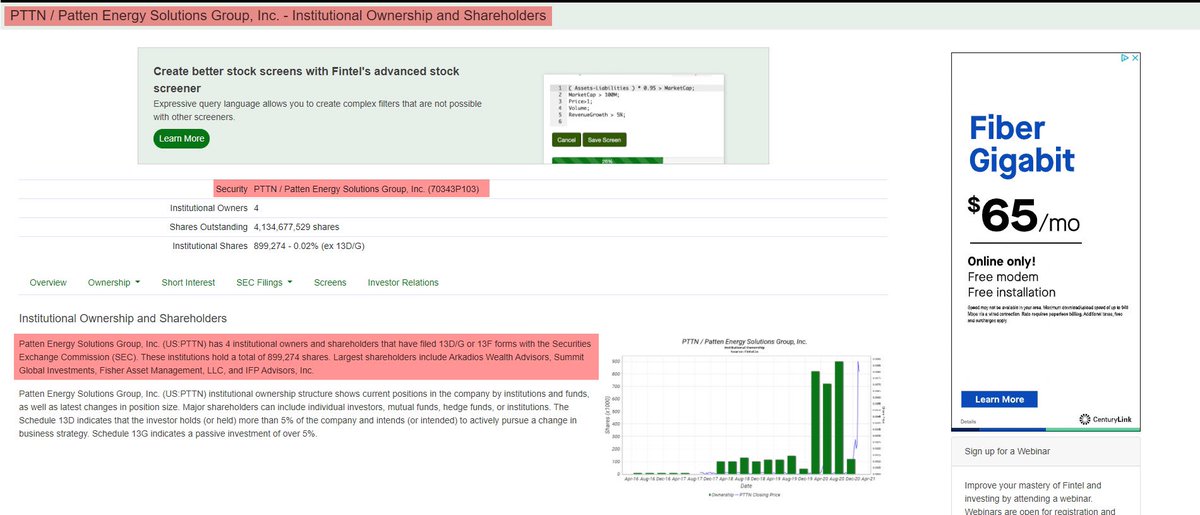Click Cancel in the stock screener preview
Image resolution: width=1200 pixels, height=515 pixels.
tap(566, 140)
